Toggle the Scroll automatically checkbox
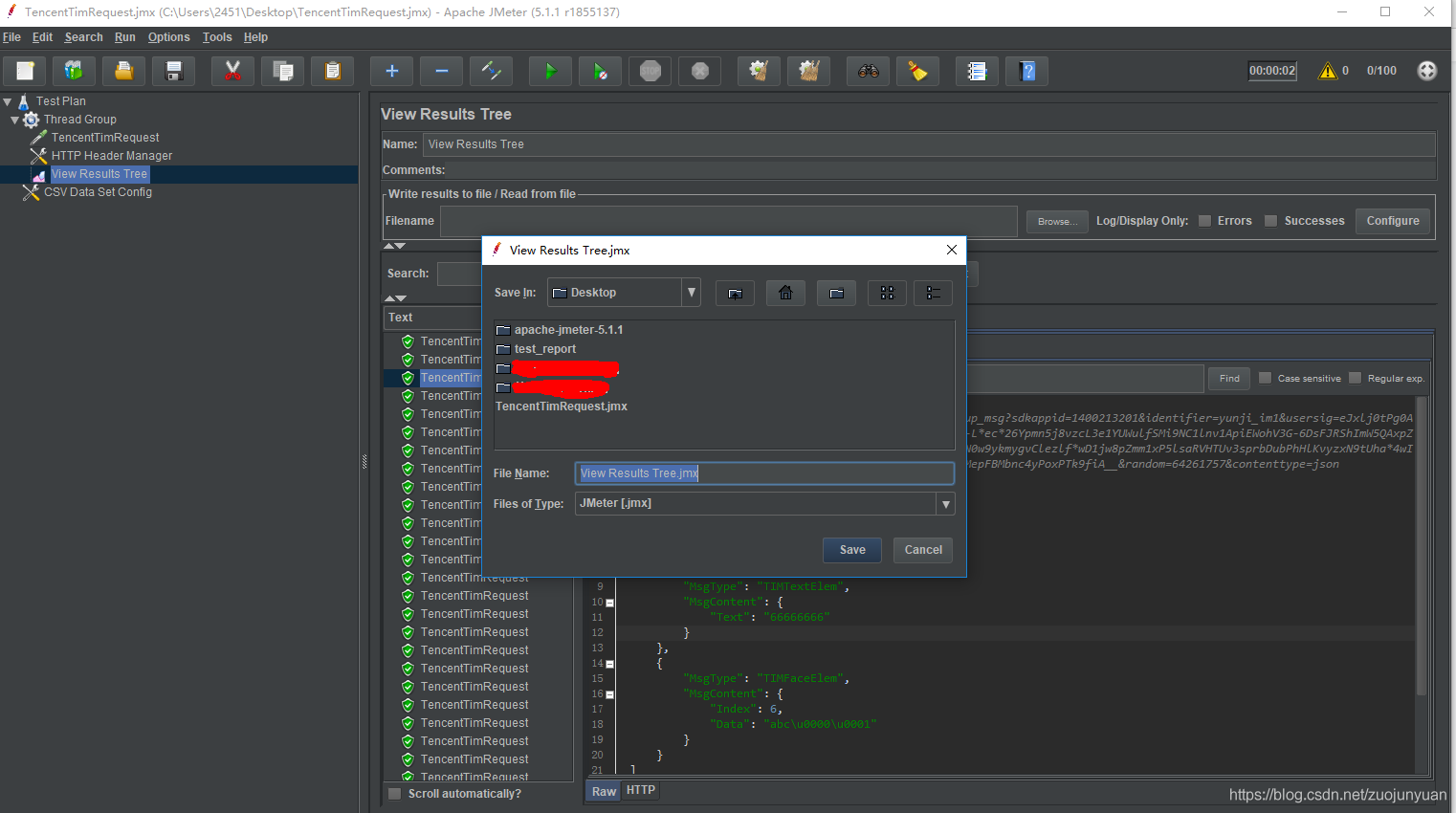Image resolution: width=1456 pixels, height=813 pixels. [395, 794]
